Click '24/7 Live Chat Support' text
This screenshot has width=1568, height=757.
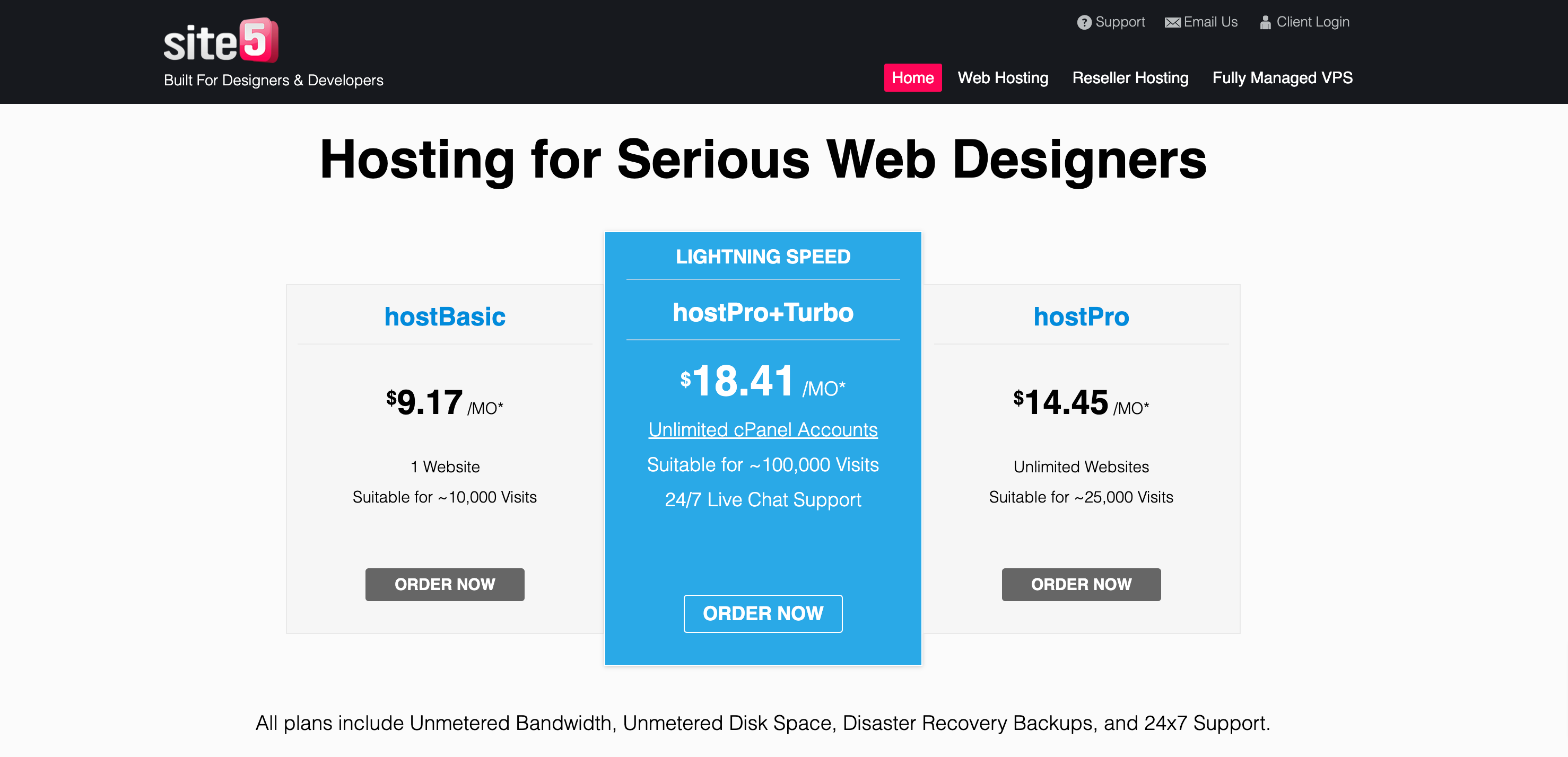coord(763,499)
